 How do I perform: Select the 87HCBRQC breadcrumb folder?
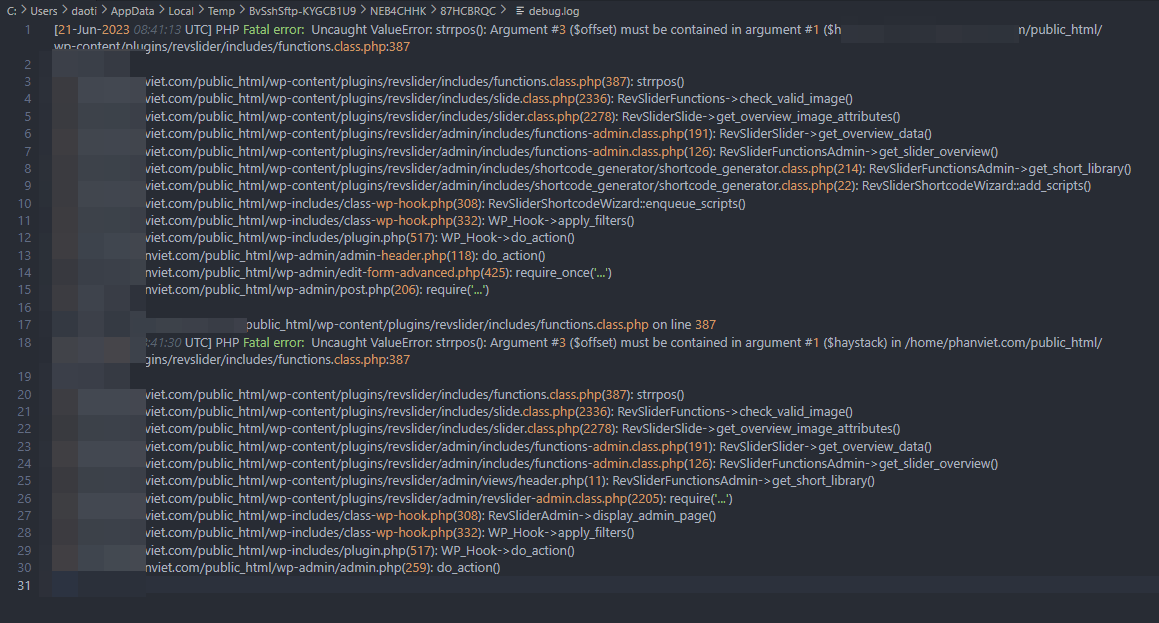point(468,11)
